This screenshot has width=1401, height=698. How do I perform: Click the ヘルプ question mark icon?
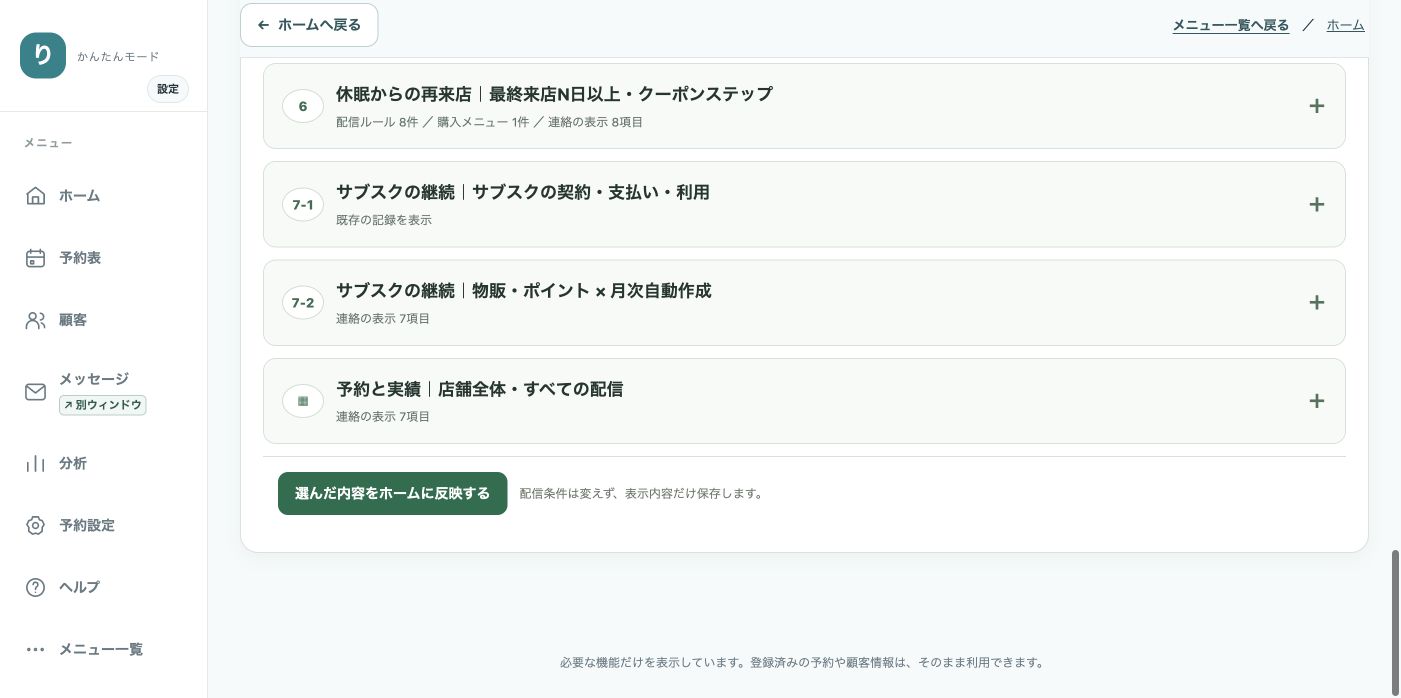[35, 588]
